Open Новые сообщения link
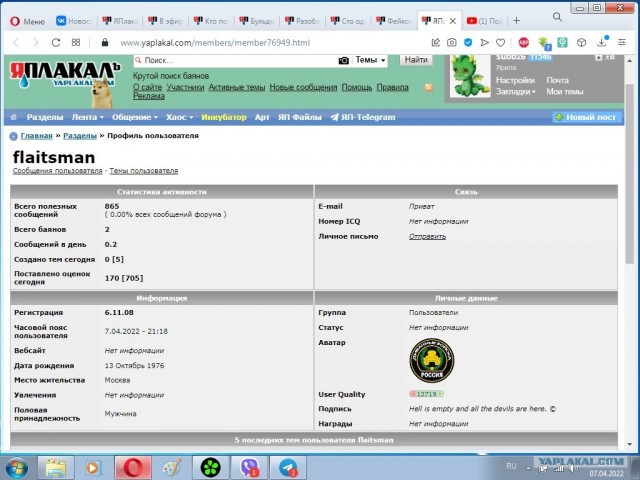The width and height of the screenshot is (640, 480). (x=303, y=87)
